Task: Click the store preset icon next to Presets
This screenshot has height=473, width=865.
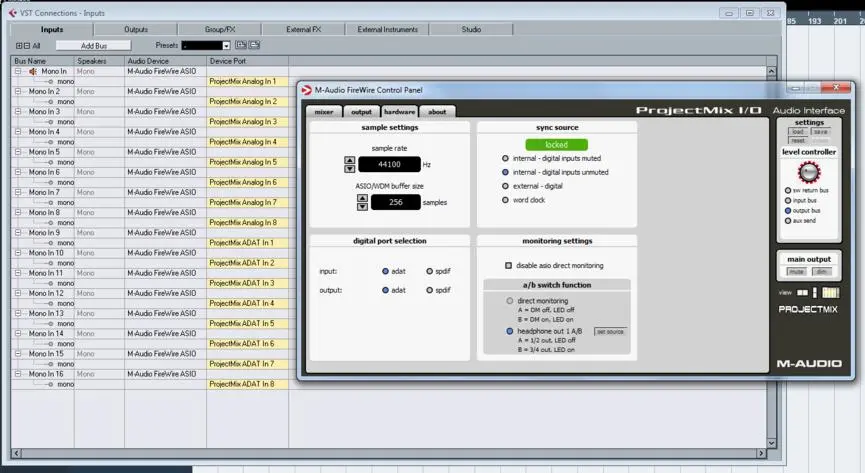Action: click(x=241, y=45)
